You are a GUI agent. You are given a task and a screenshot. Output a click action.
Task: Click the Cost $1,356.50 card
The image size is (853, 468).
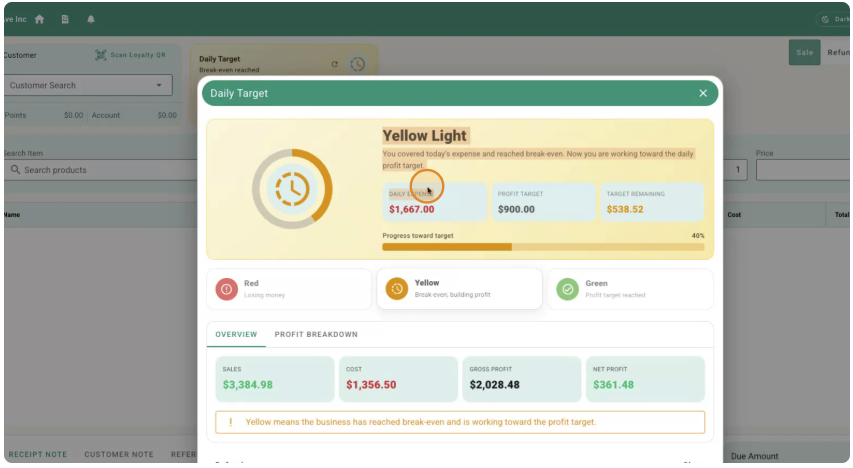point(398,379)
